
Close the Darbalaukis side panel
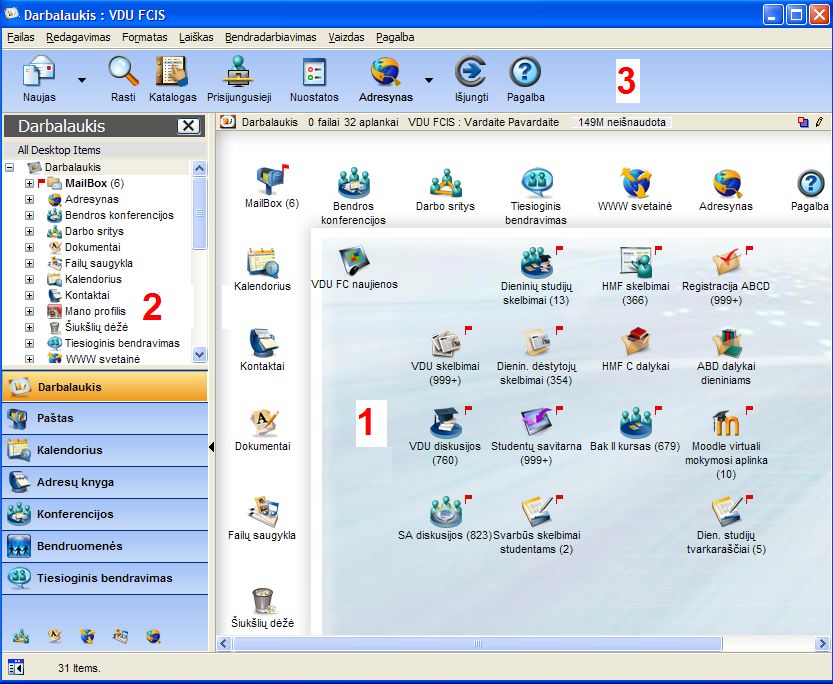click(188, 126)
